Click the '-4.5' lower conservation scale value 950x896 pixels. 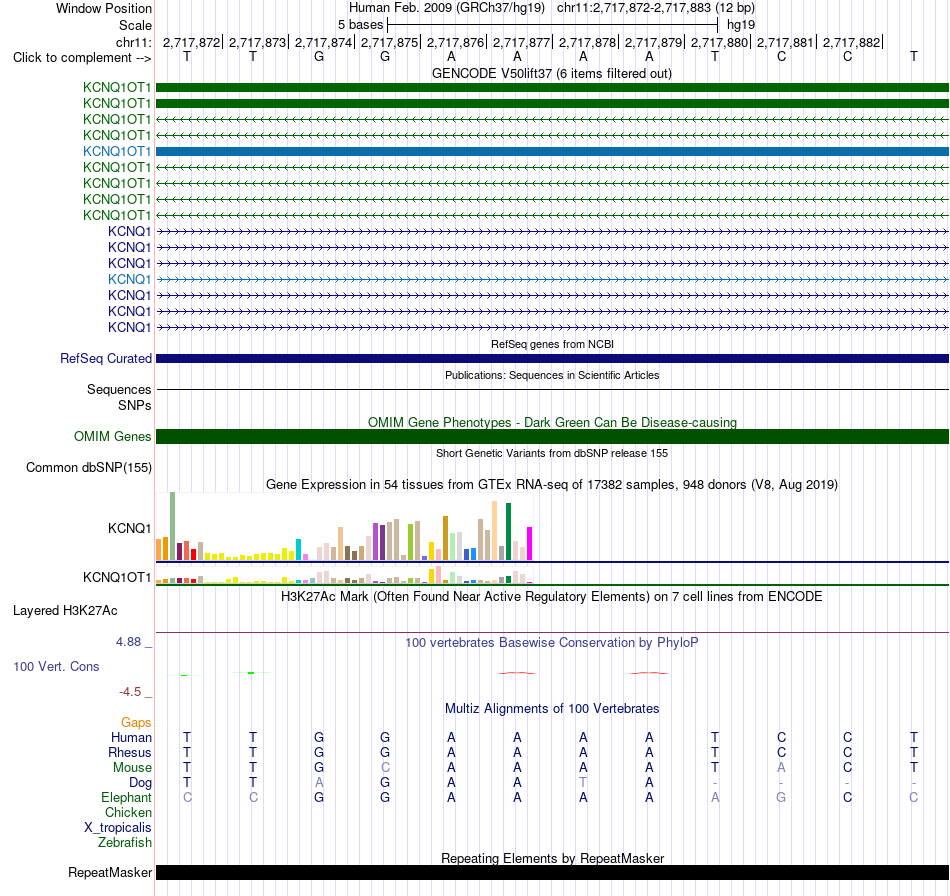(130, 692)
